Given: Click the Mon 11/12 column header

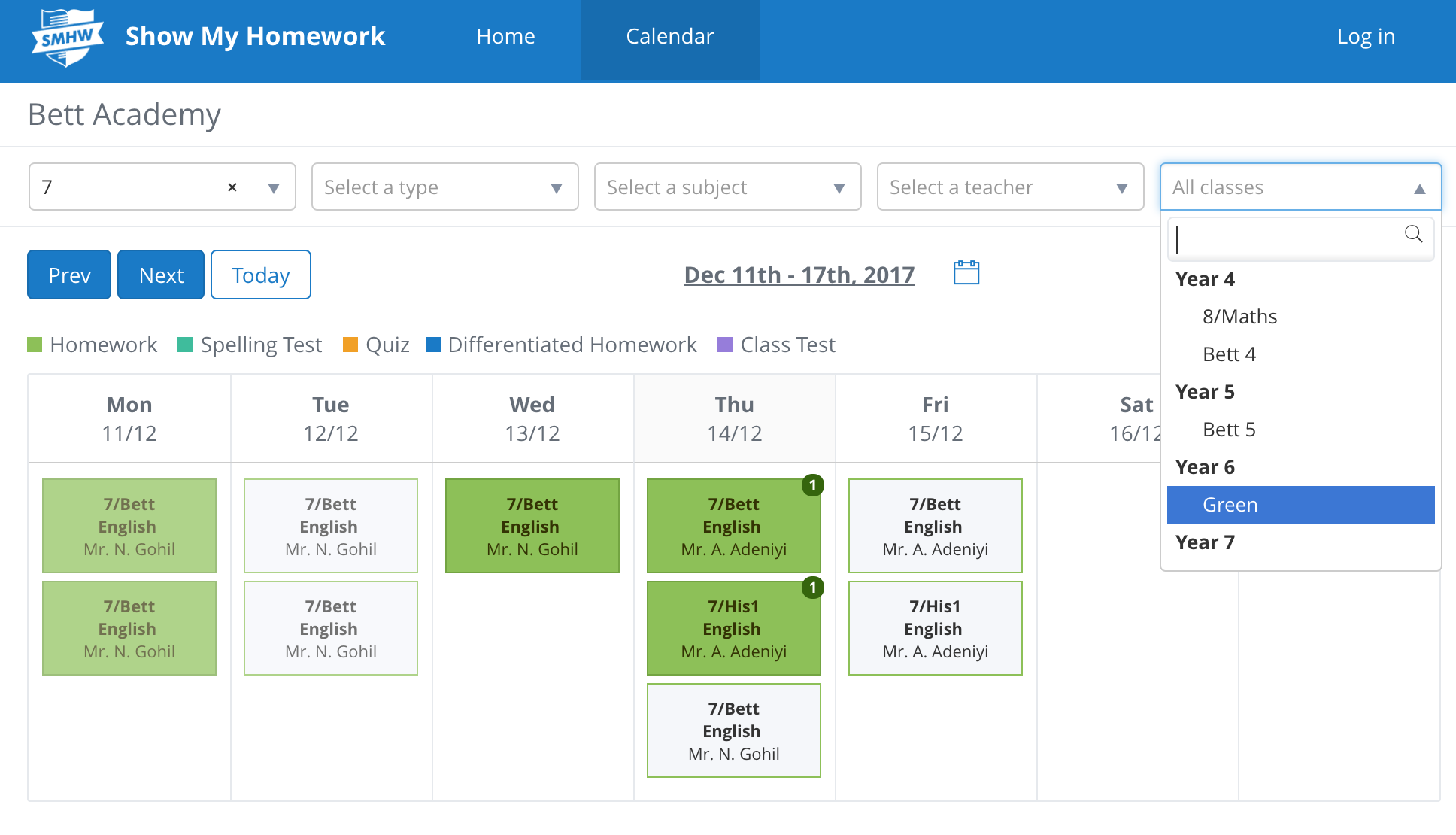Looking at the screenshot, I should click(129, 418).
